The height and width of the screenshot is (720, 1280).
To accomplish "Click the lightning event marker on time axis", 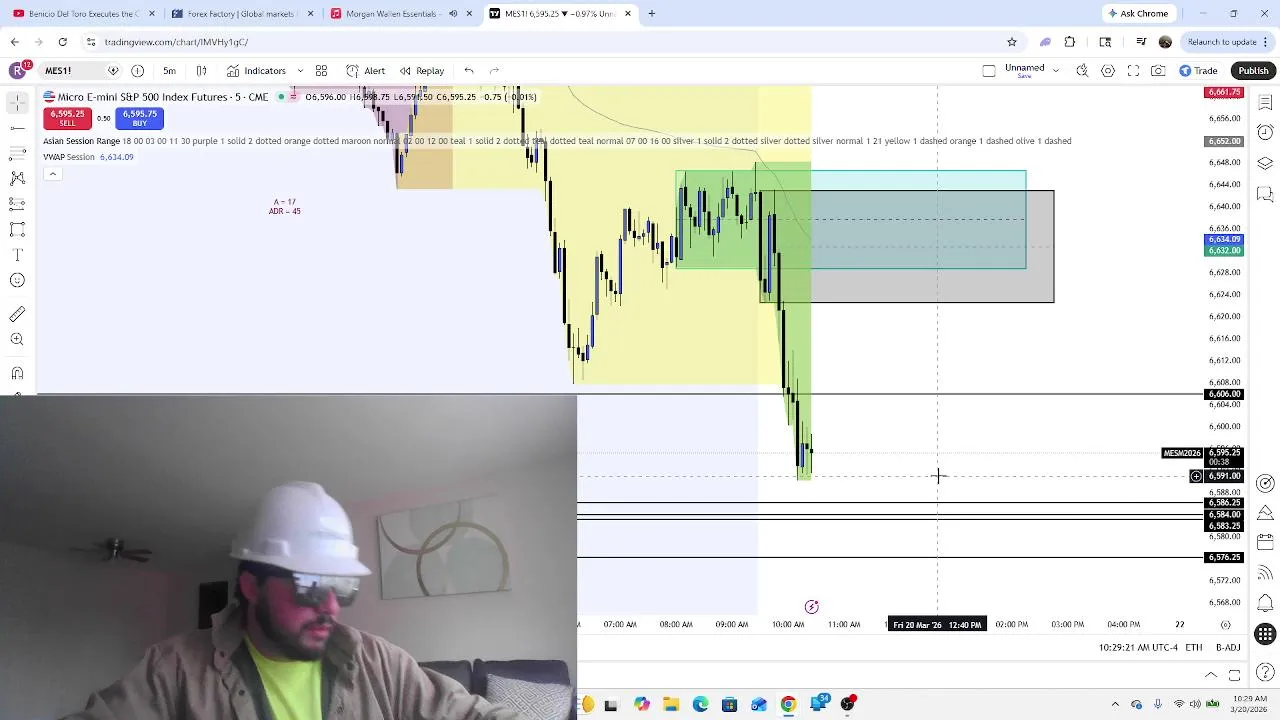I will tap(812, 607).
